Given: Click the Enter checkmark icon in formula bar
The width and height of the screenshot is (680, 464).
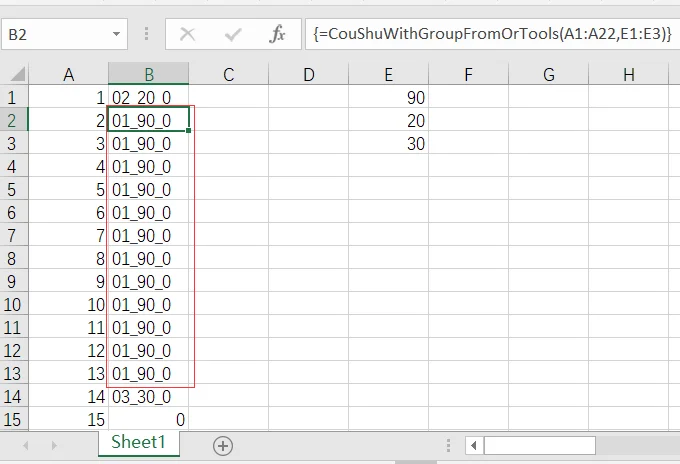Looking at the screenshot, I should (x=233, y=34).
